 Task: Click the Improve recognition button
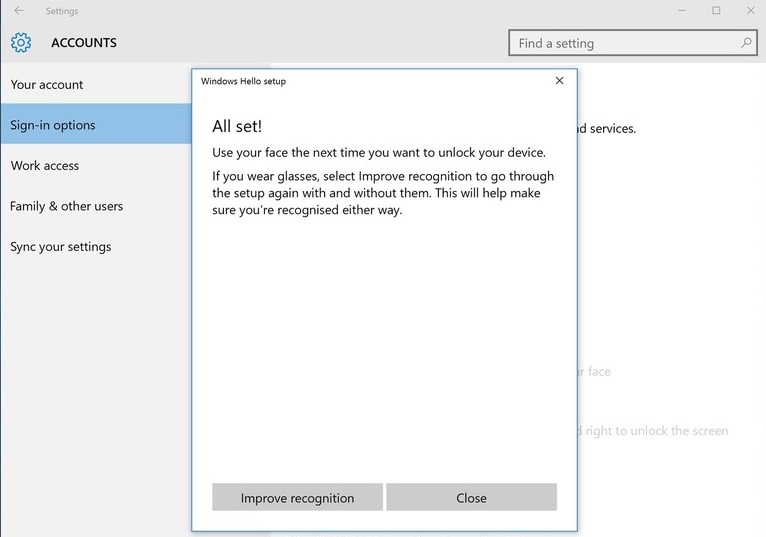297,497
